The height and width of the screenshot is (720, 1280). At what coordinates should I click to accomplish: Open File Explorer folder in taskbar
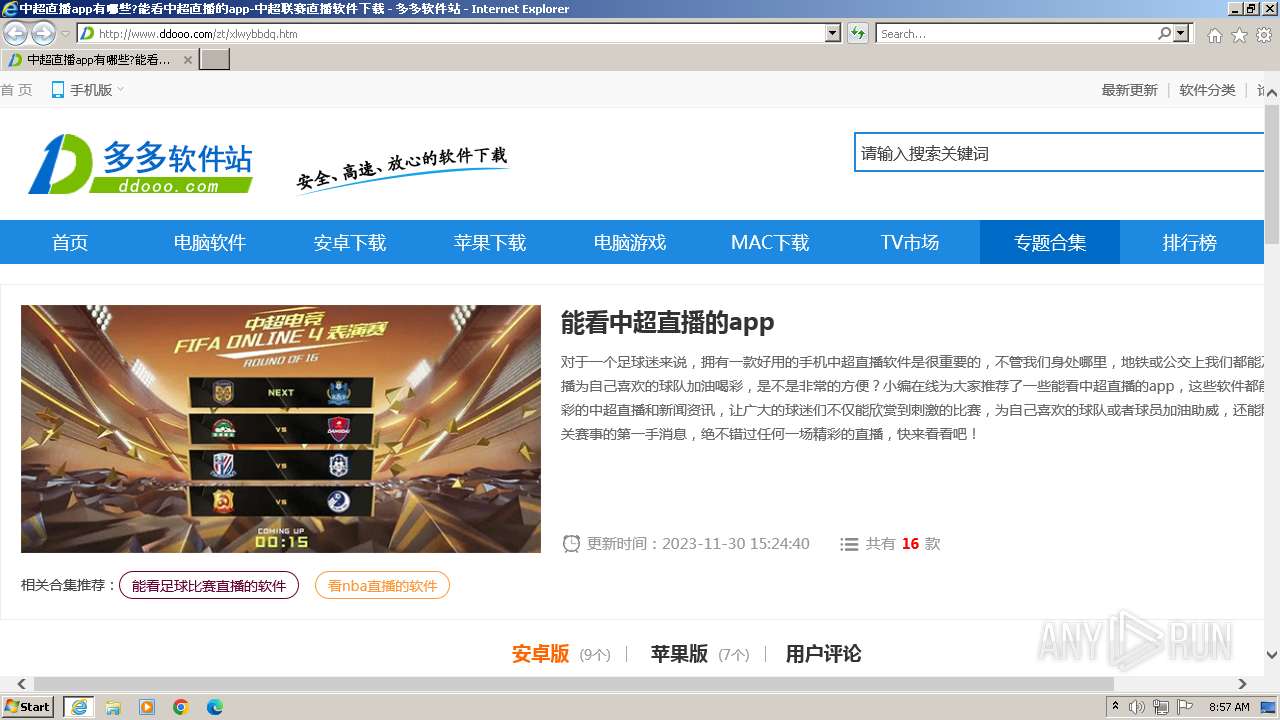click(x=113, y=707)
